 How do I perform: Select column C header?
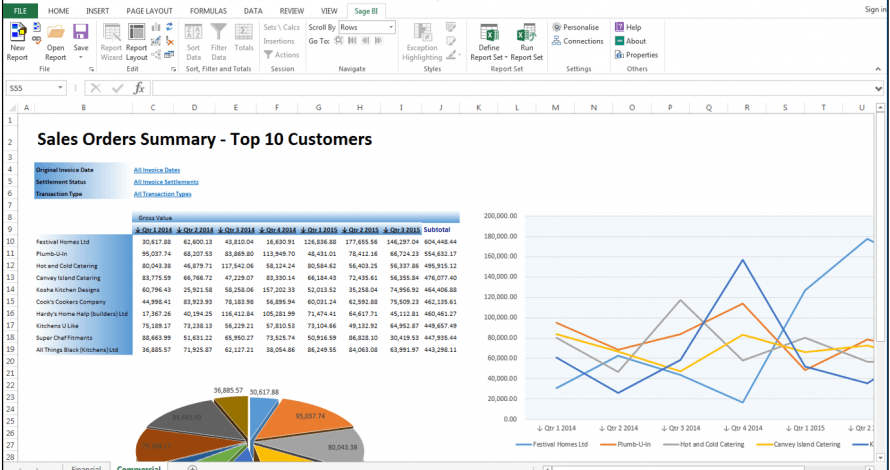153,107
